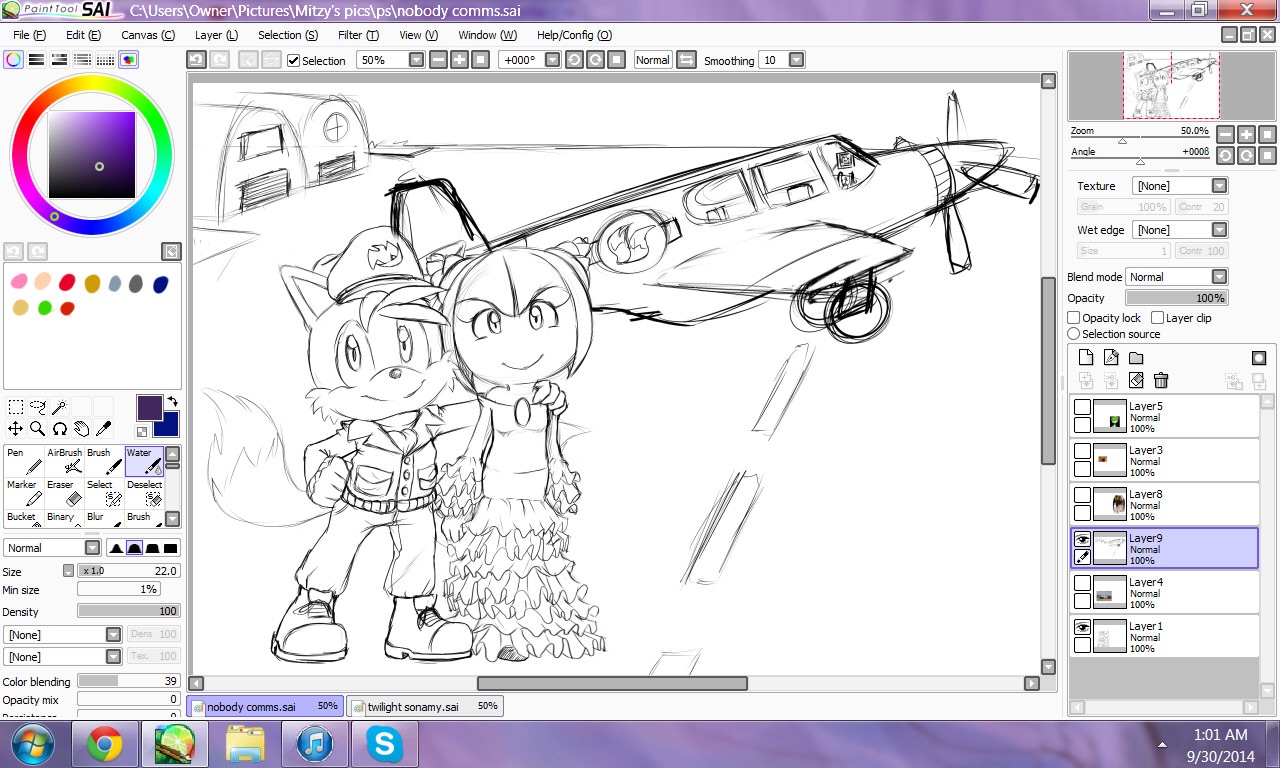Select the eyedropper color picker tool
Viewport: 1280px width, 768px height.
102,429
